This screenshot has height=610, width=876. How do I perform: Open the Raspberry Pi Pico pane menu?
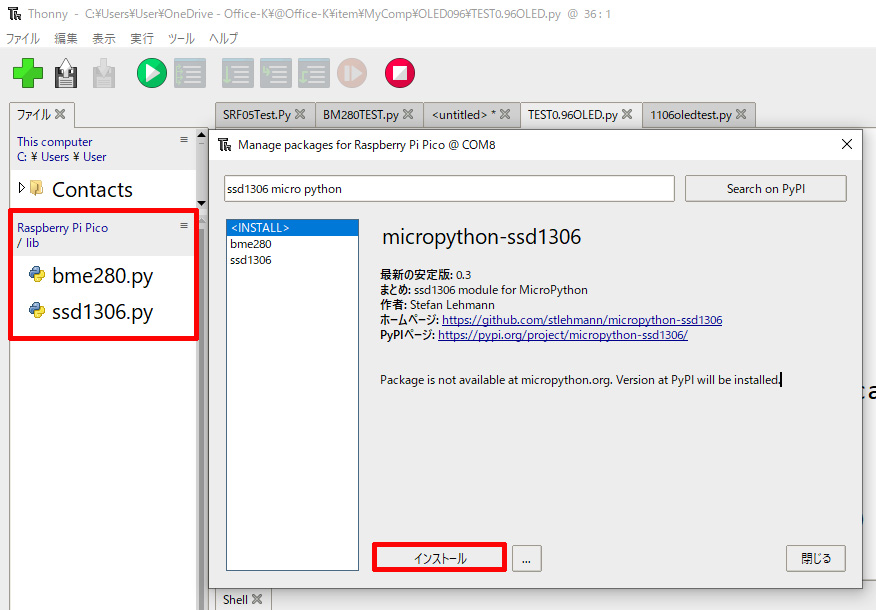point(184,226)
